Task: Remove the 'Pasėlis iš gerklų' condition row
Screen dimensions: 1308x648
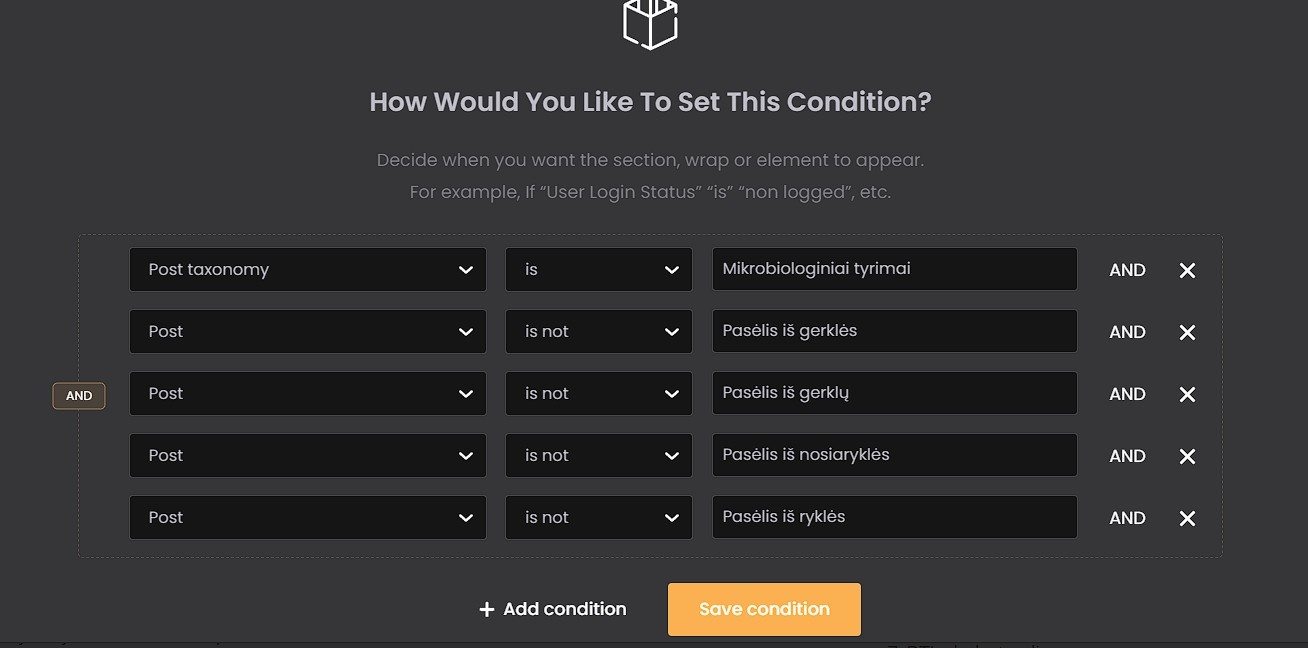Action: 1187,394
